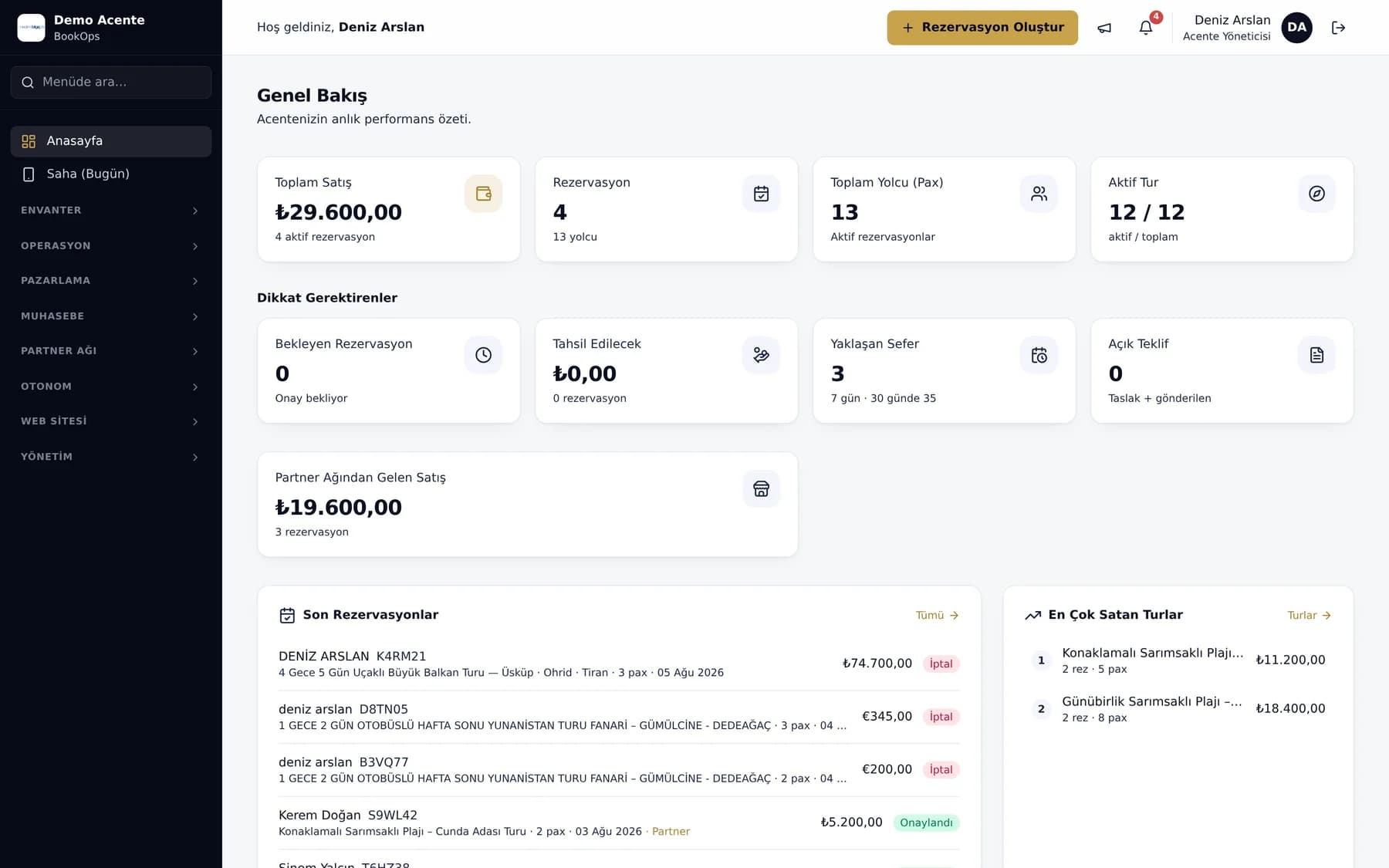This screenshot has width=1389, height=868.
Task: Expand the PARTNER AĞI sidebar section
Action: click(111, 350)
